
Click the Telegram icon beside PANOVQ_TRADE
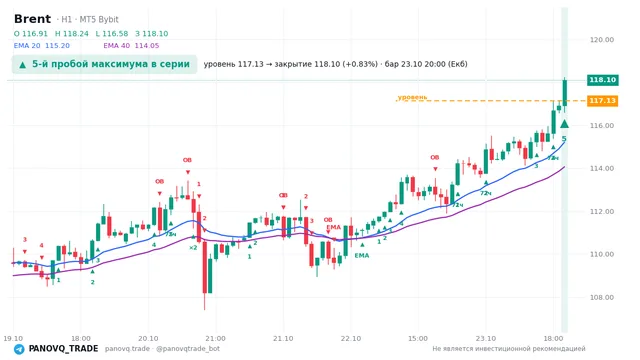(x=19, y=349)
